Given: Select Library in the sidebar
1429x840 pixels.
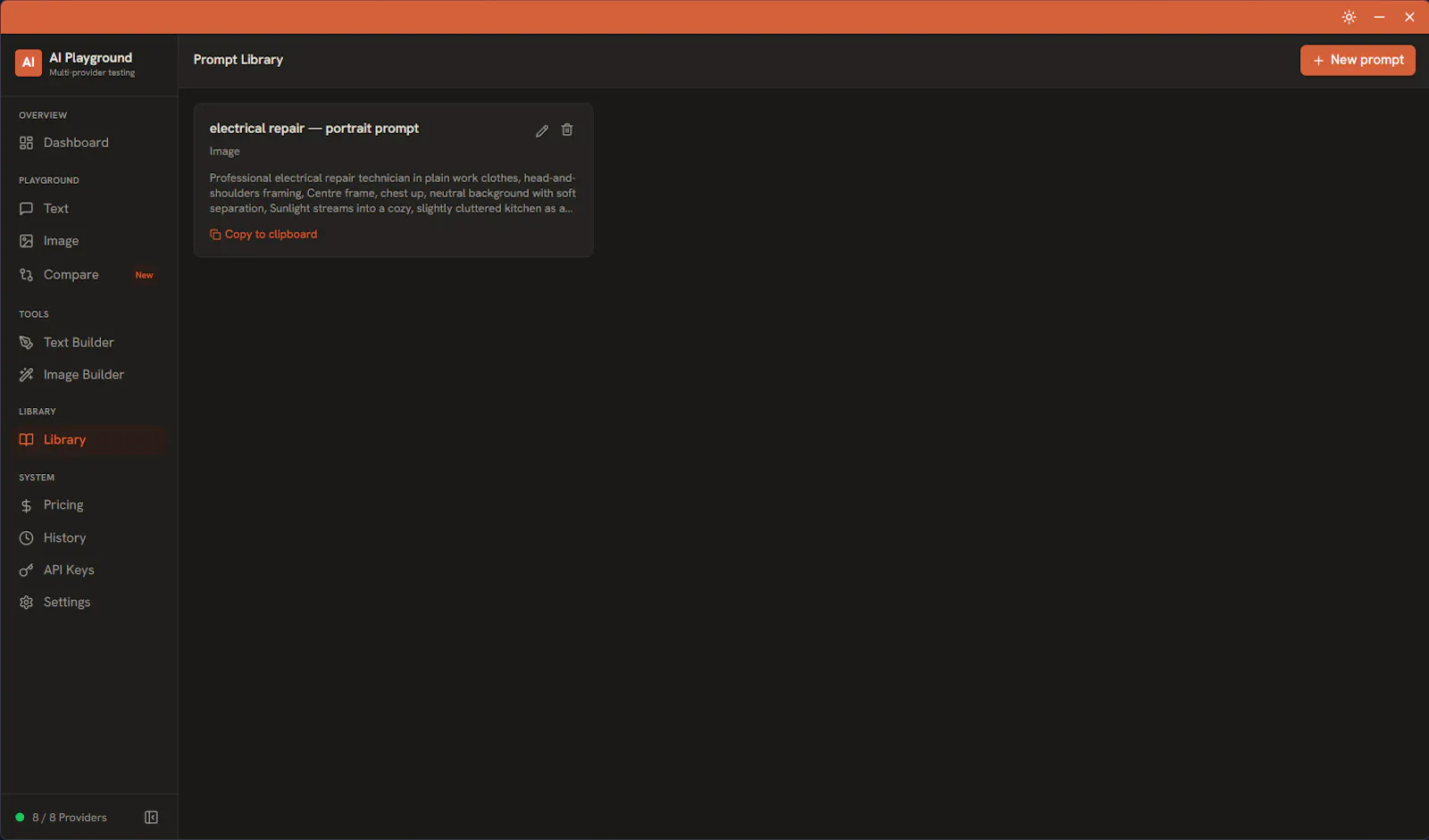Looking at the screenshot, I should click(89, 440).
